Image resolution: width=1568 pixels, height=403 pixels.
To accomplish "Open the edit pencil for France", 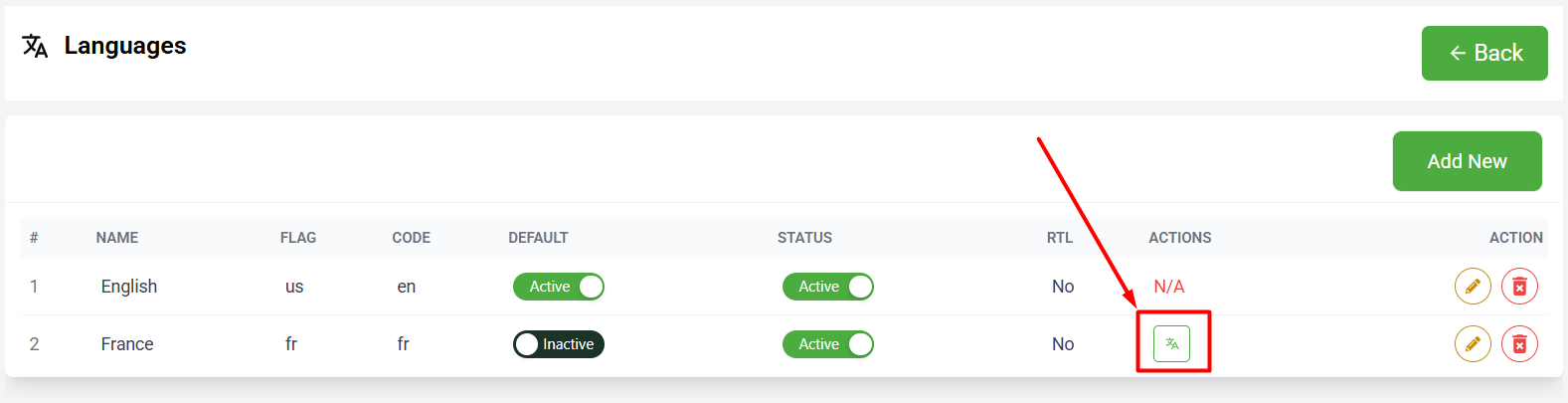I will [x=1473, y=344].
